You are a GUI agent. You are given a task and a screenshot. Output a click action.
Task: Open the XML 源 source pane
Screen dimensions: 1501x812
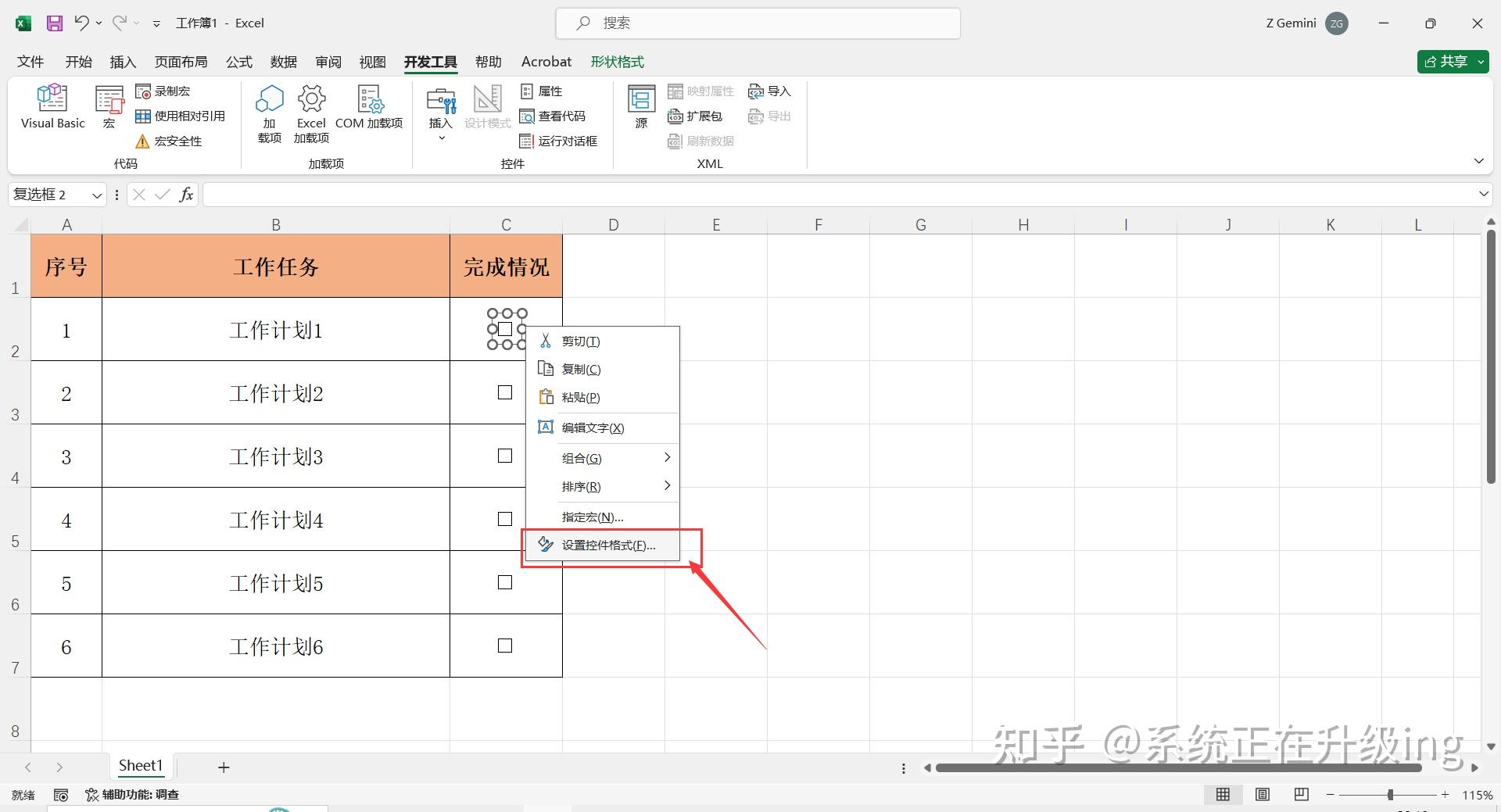(x=642, y=106)
